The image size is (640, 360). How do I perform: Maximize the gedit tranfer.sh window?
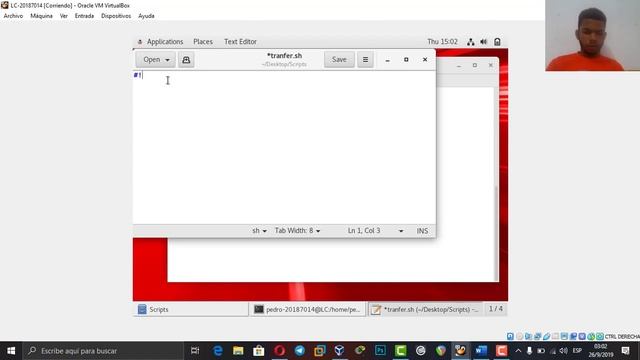(406, 60)
